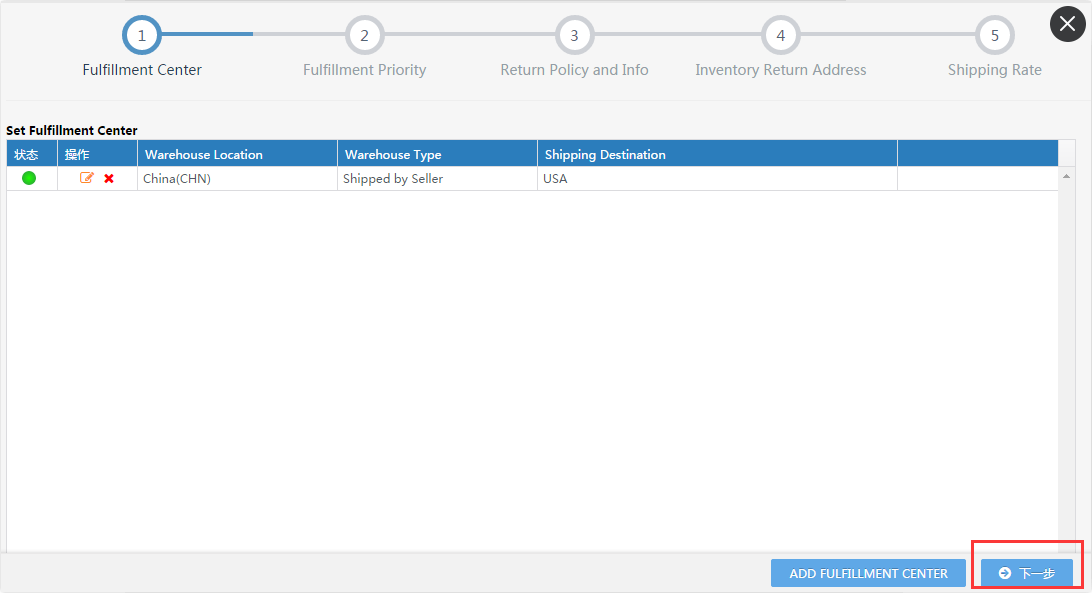1092x593 pixels.
Task: Select step 5 circle
Action: [x=994, y=35]
